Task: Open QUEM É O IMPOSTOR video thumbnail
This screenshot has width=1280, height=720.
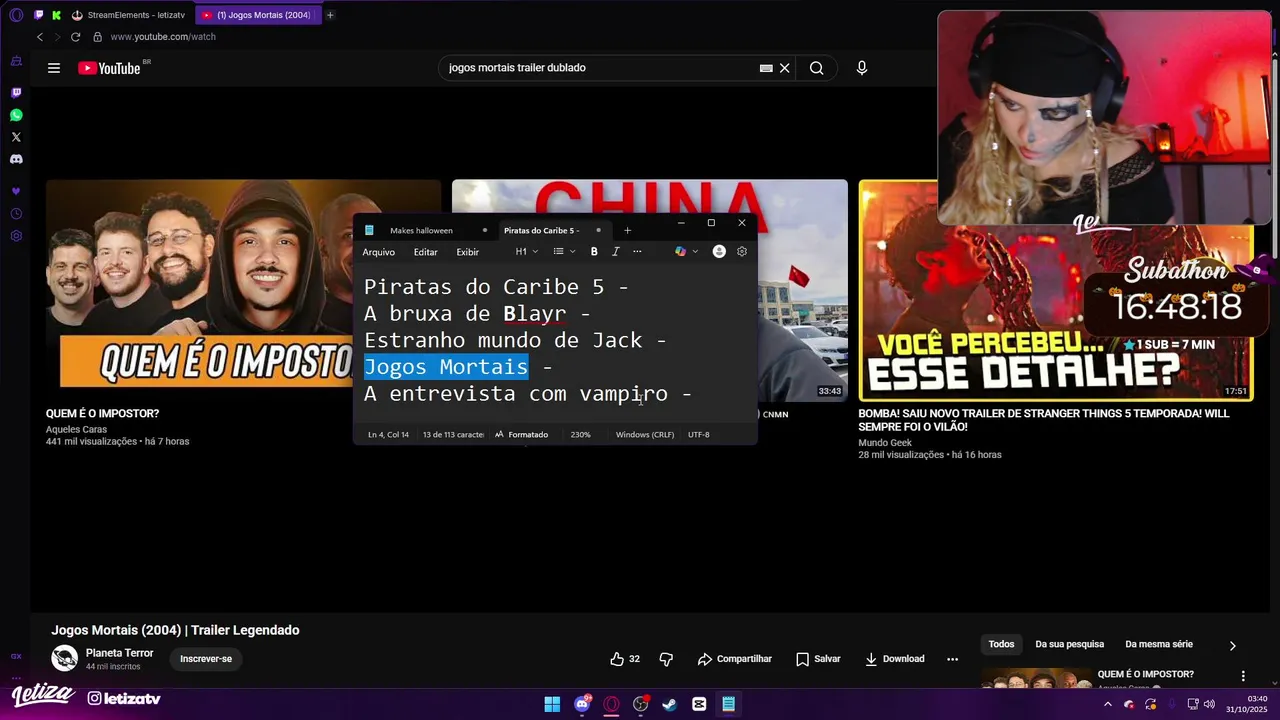Action: point(243,290)
